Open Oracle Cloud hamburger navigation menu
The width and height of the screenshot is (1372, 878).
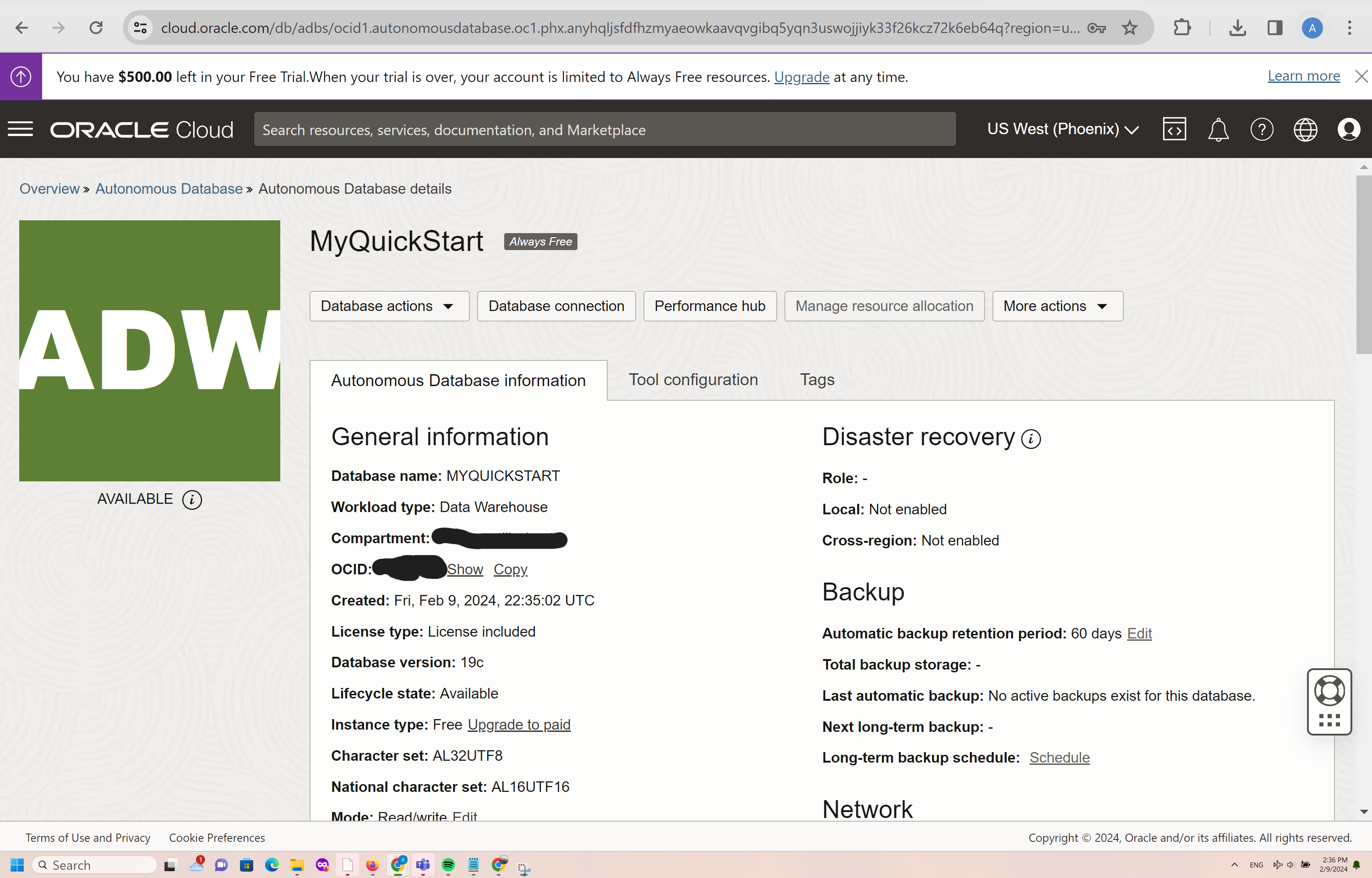[x=21, y=130]
